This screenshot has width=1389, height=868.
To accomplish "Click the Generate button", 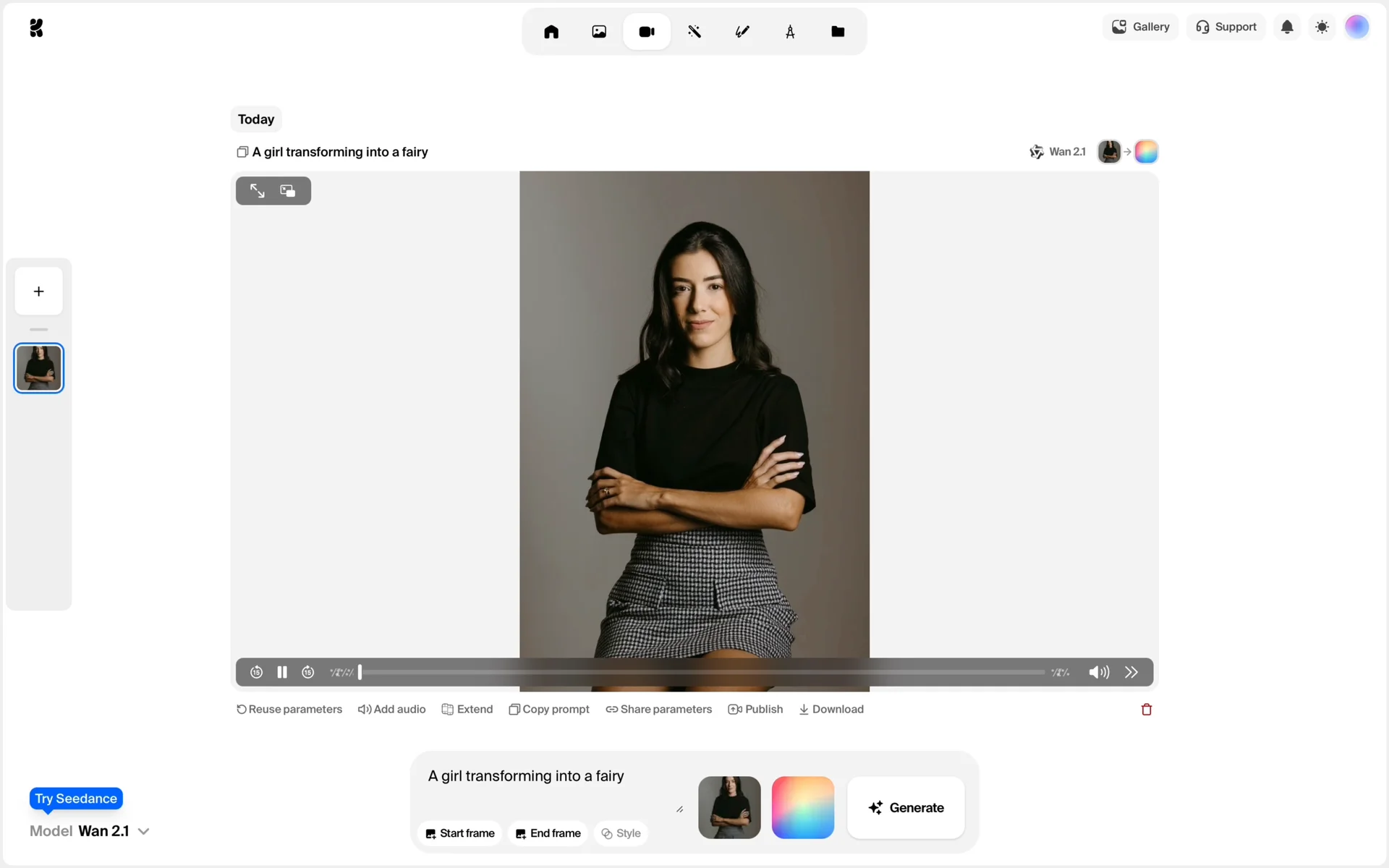I will (x=906, y=808).
